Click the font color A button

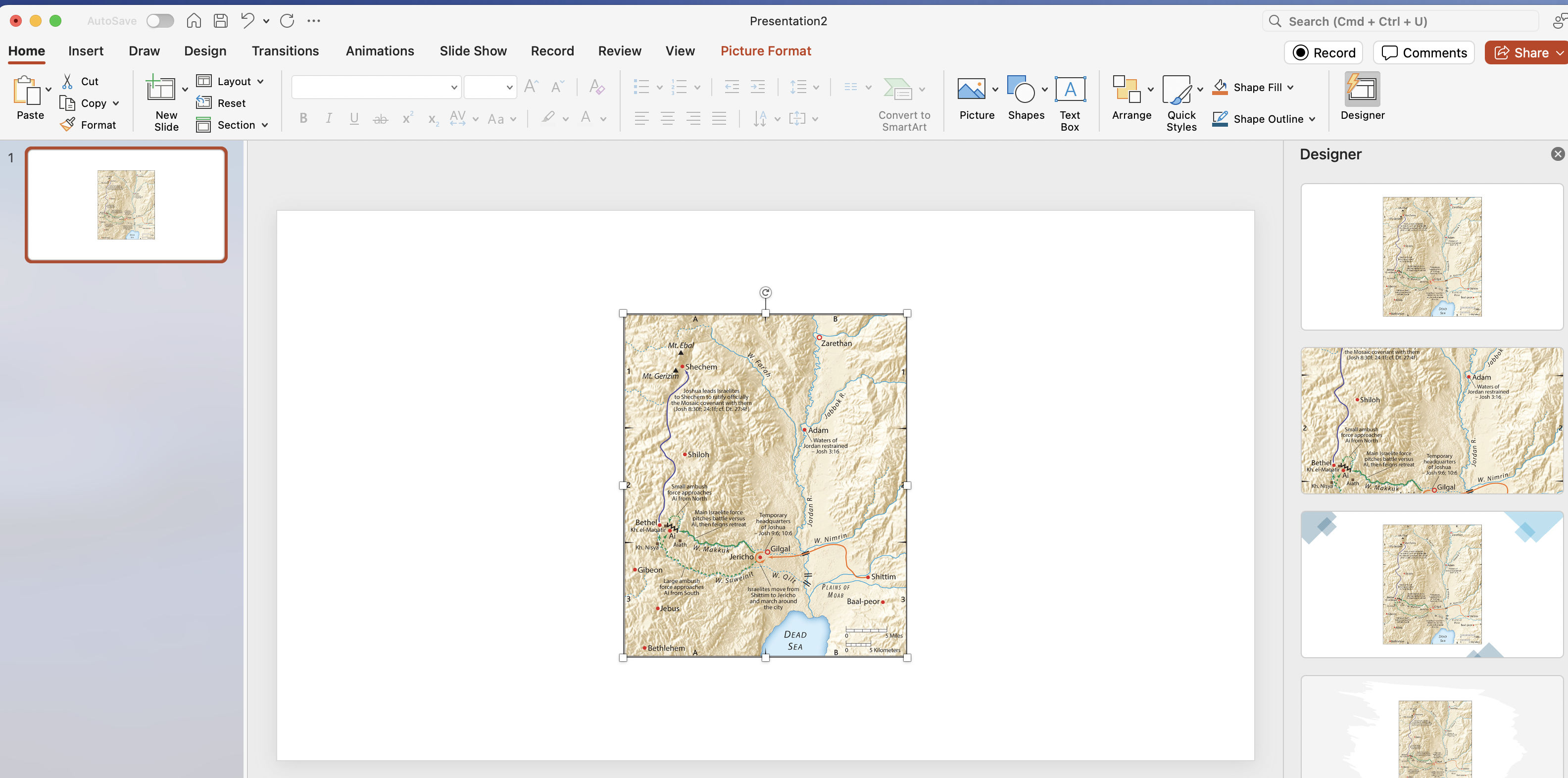586,117
